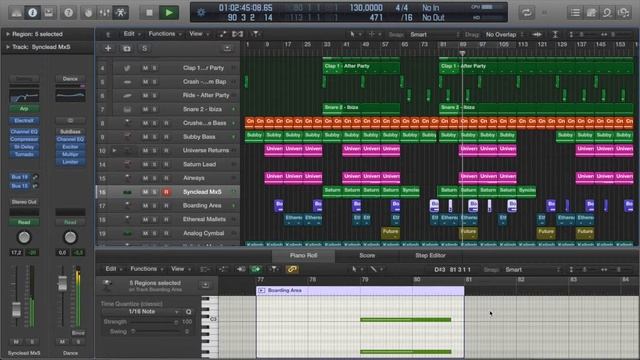The width and height of the screenshot is (640, 360).
Task: Click Tracks vertical auto zoom icon
Action: click(x=555, y=35)
